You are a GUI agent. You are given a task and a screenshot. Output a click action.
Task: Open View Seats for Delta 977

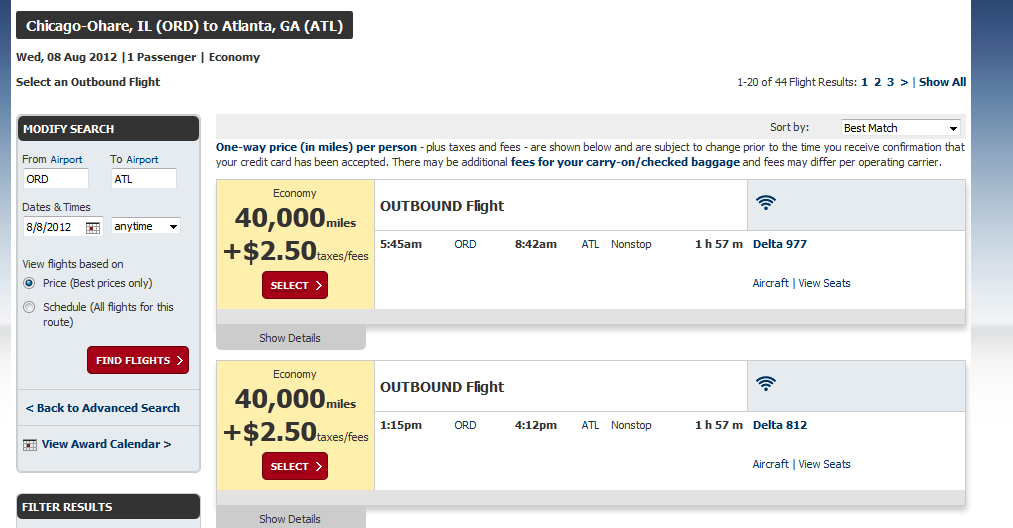pyautogui.click(x=824, y=283)
